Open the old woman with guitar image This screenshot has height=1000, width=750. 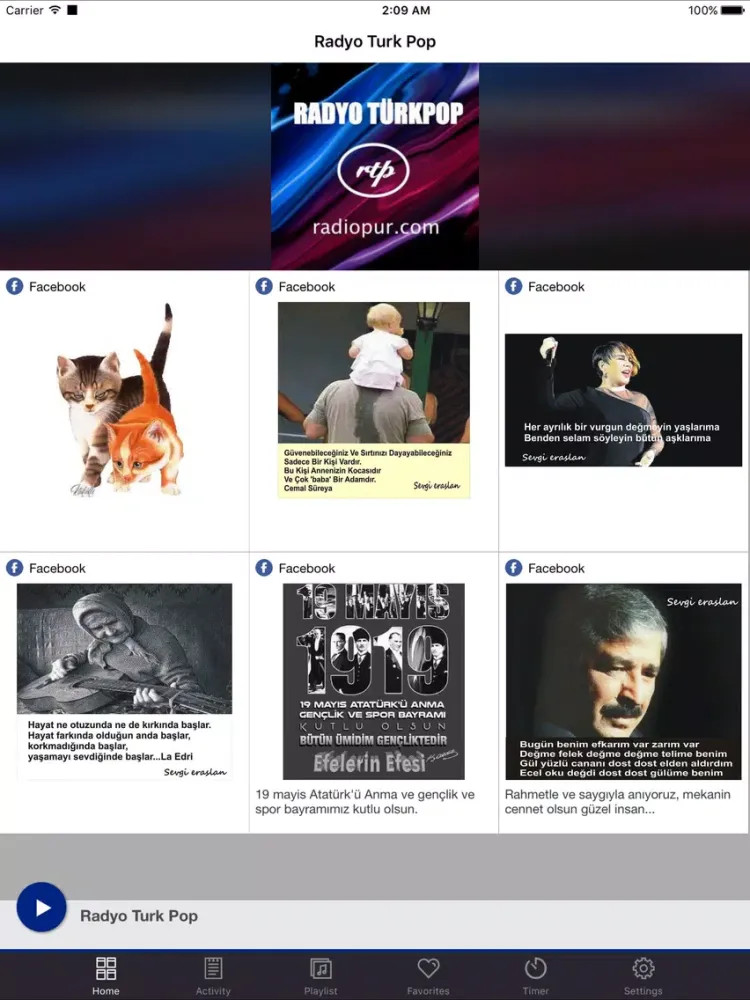coord(124,682)
